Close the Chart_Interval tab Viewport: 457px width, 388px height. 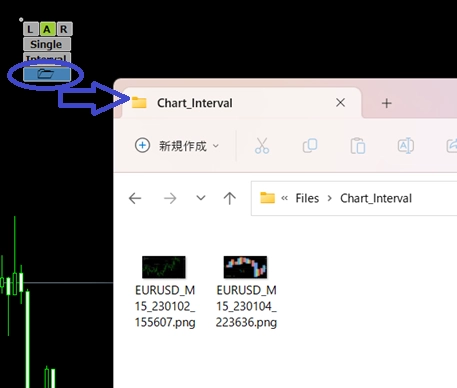point(340,103)
